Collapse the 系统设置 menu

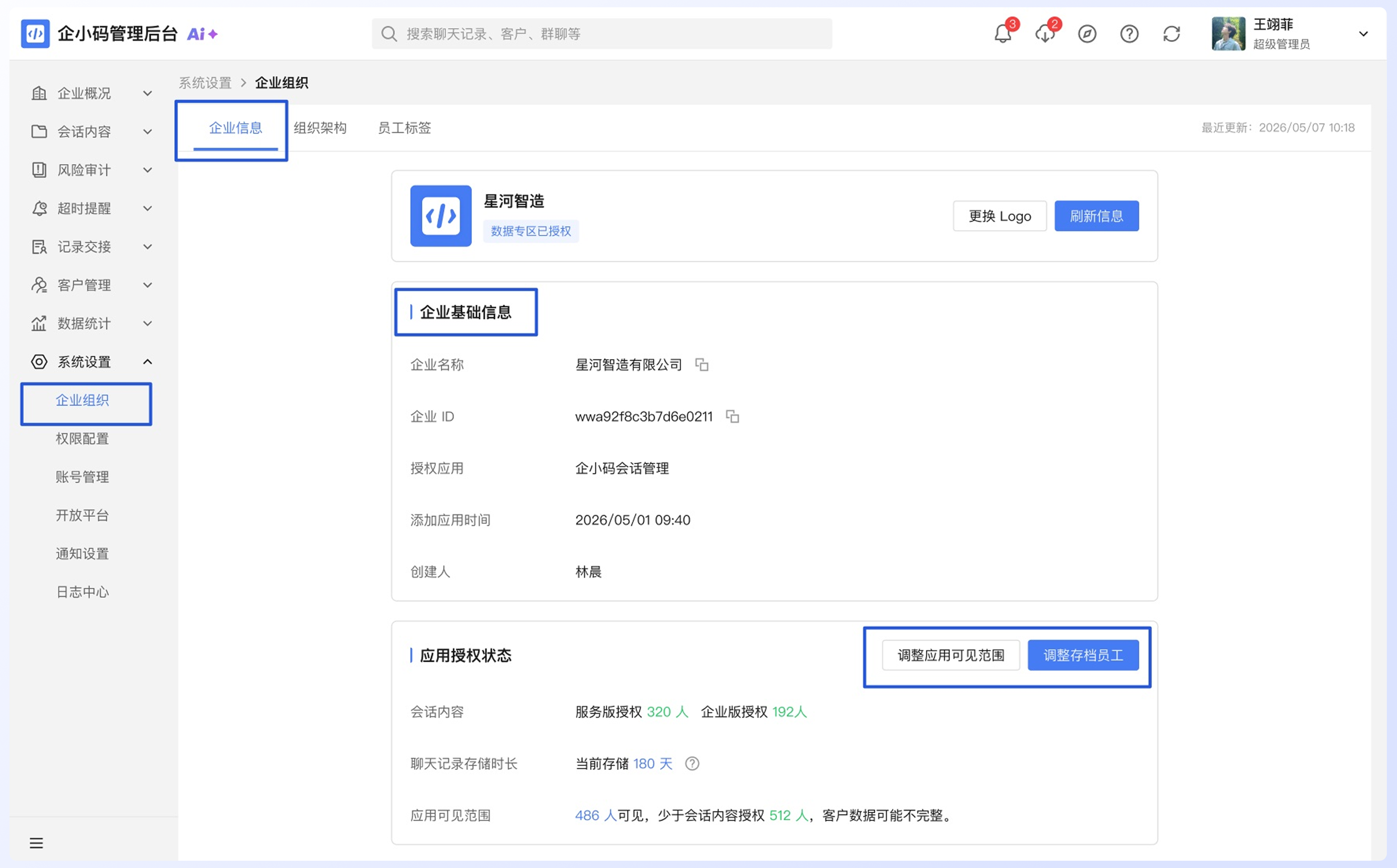(92, 362)
